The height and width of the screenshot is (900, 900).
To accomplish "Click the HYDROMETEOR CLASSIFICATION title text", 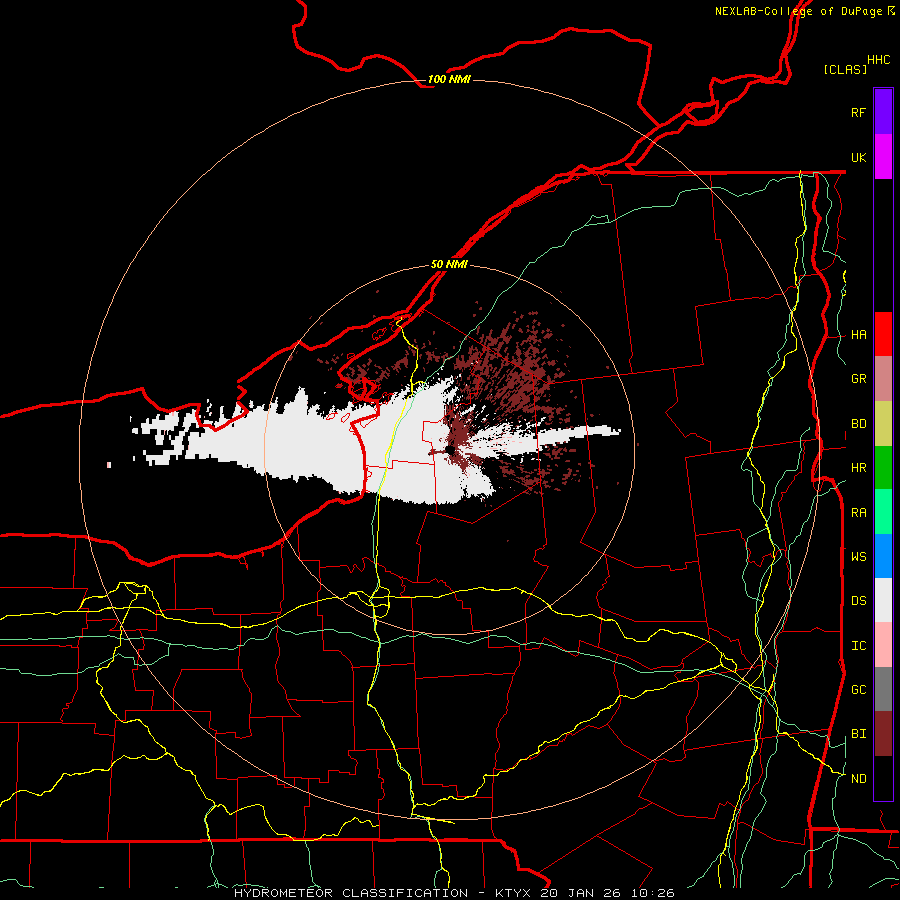I will pyautogui.click(x=351, y=893).
